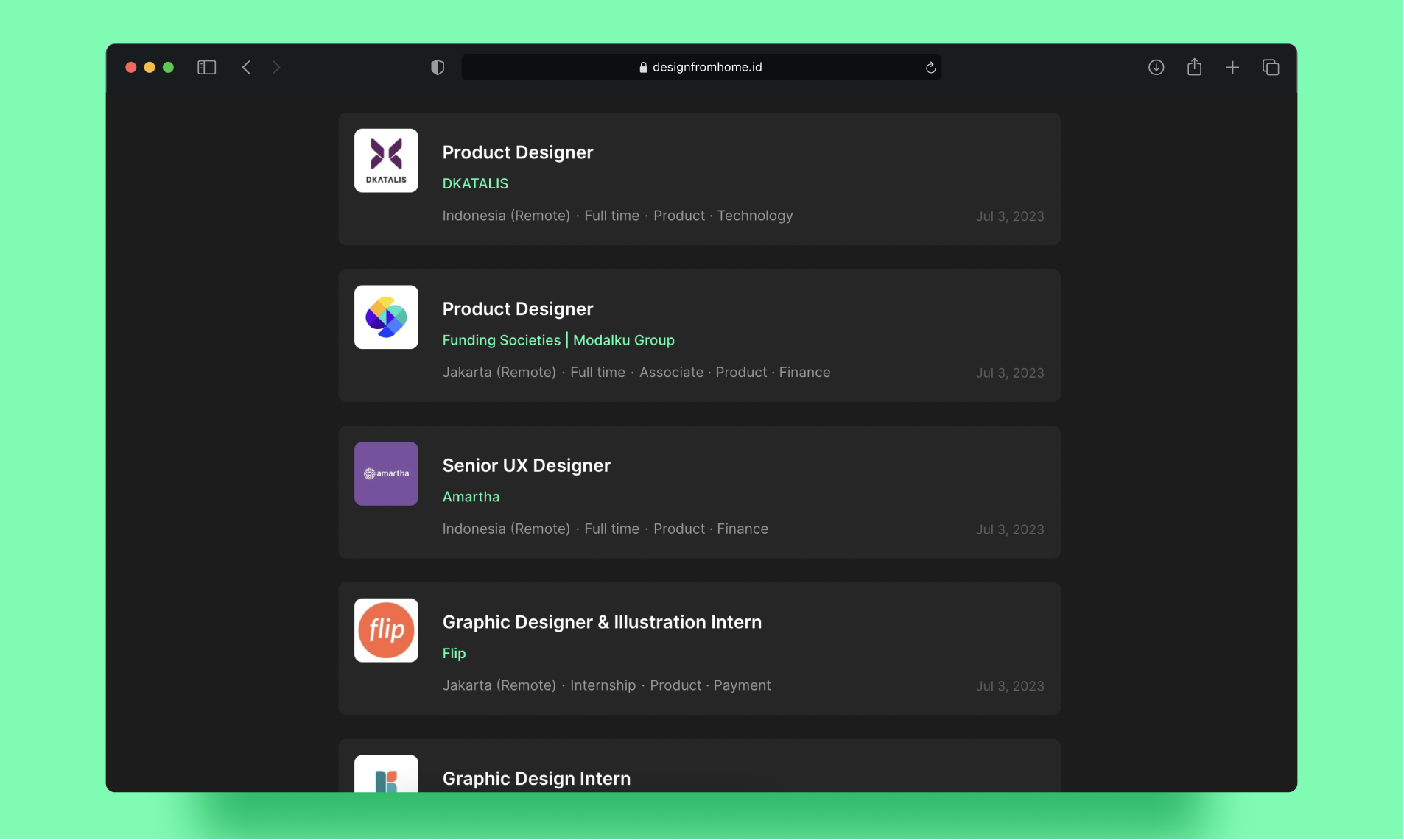Go back with the left arrow
The width and height of the screenshot is (1404, 840).
coord(246,68)
